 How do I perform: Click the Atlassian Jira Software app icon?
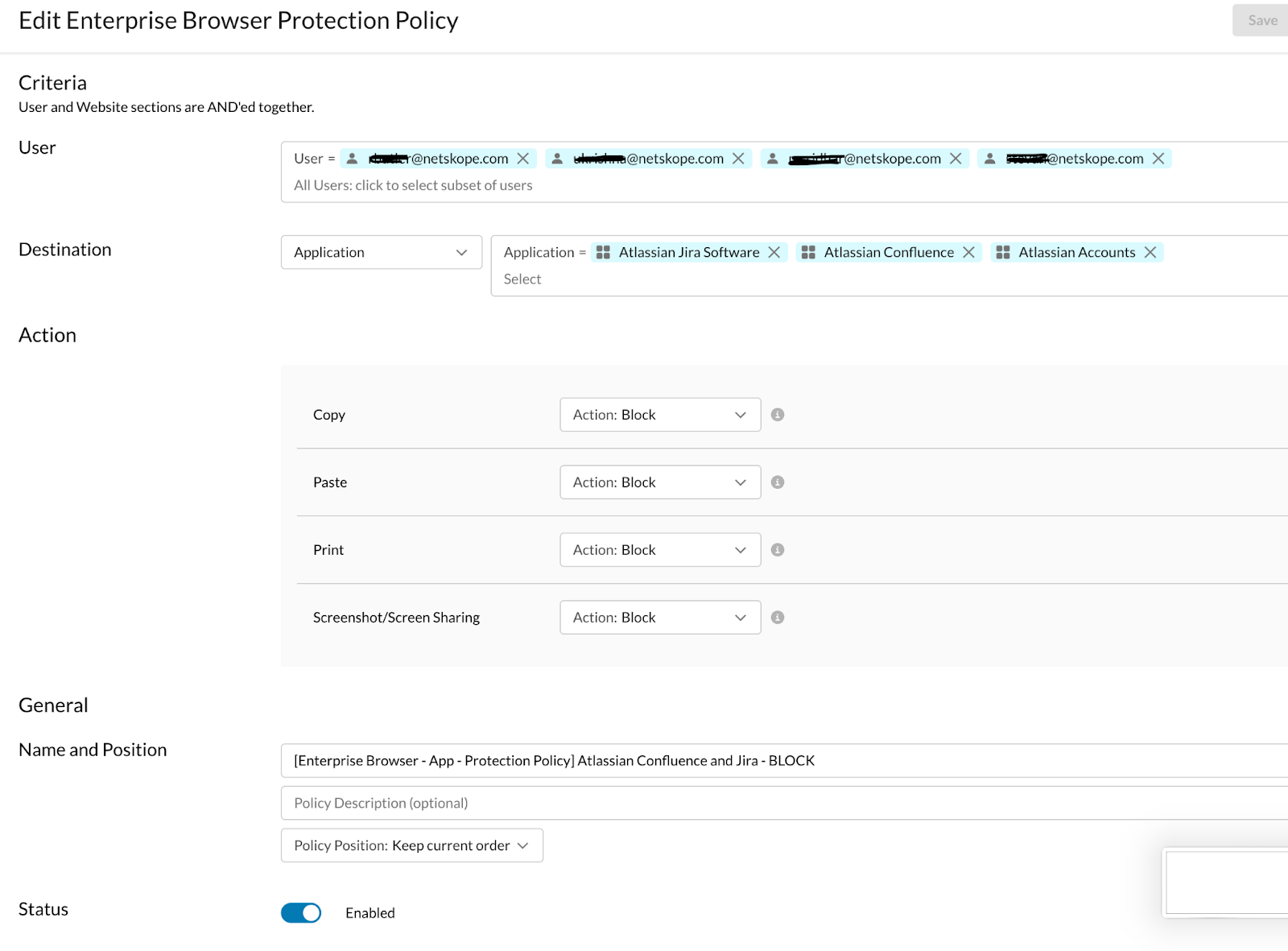[x=603, y=252]
